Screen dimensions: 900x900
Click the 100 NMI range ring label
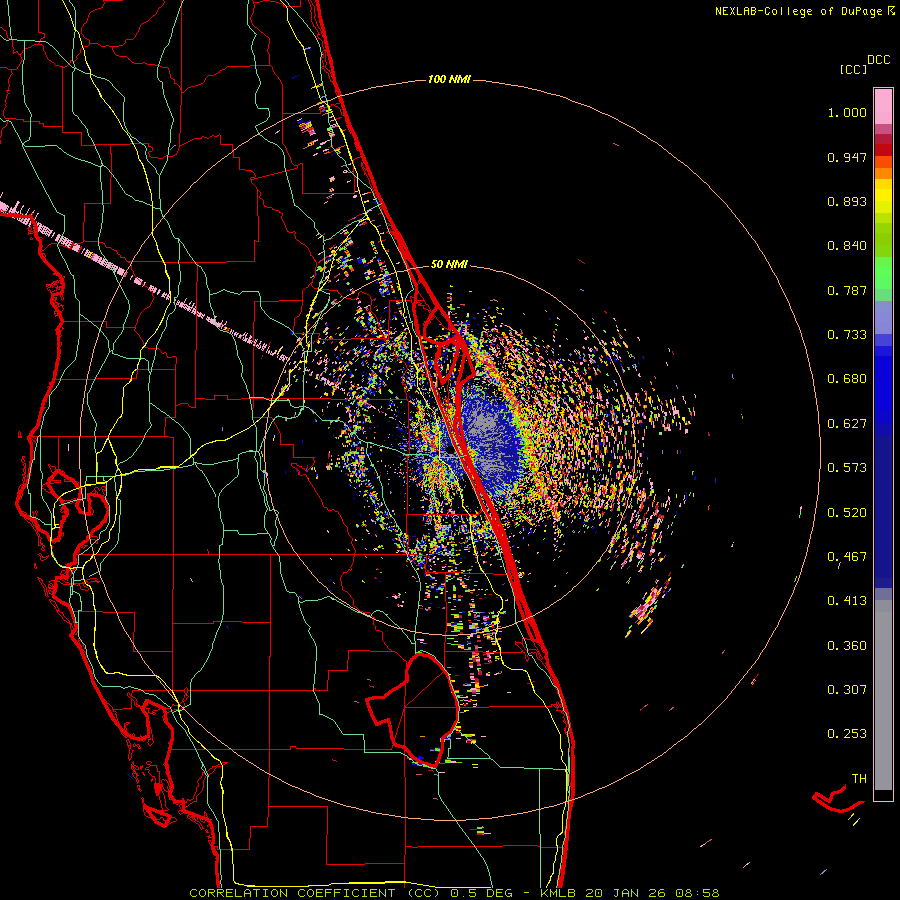click(x=449, y=79)
